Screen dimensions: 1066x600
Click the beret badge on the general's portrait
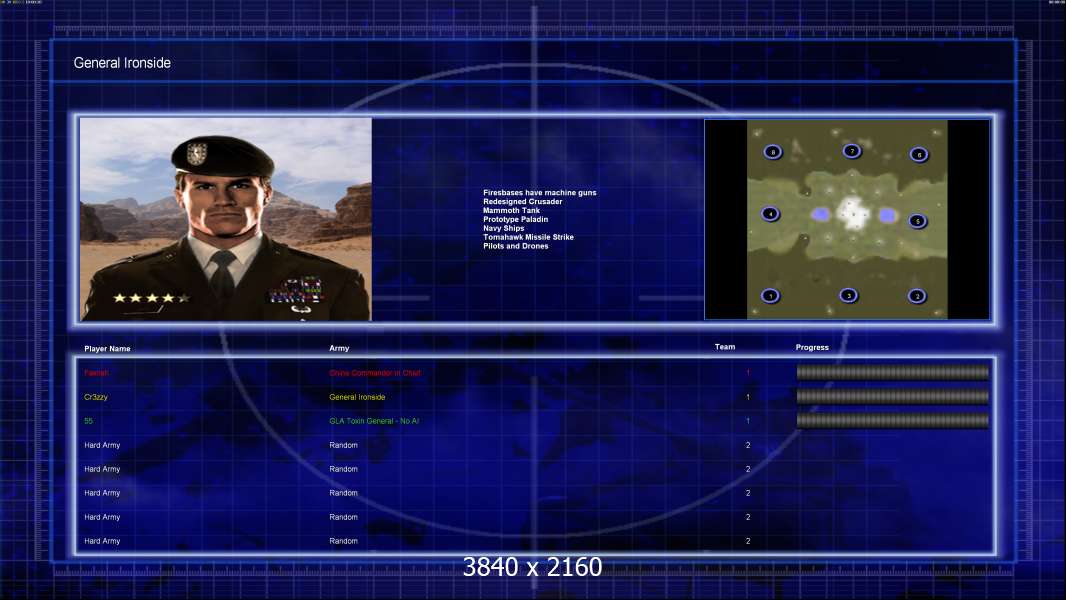[x=196, y=153]
